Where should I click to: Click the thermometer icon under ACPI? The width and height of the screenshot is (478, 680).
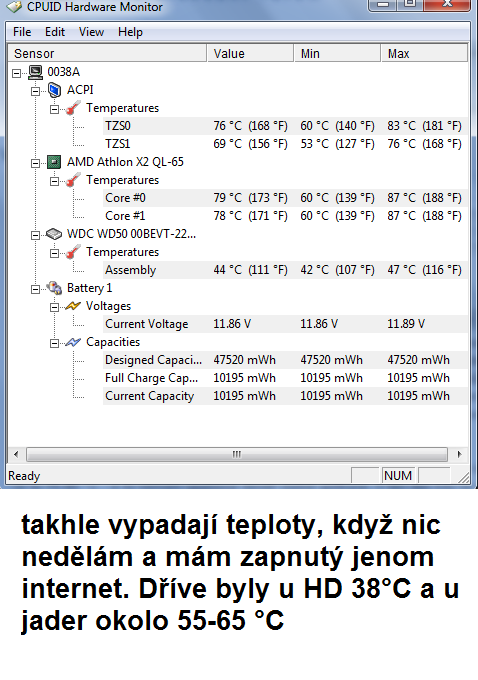click(x=73, y=108)
